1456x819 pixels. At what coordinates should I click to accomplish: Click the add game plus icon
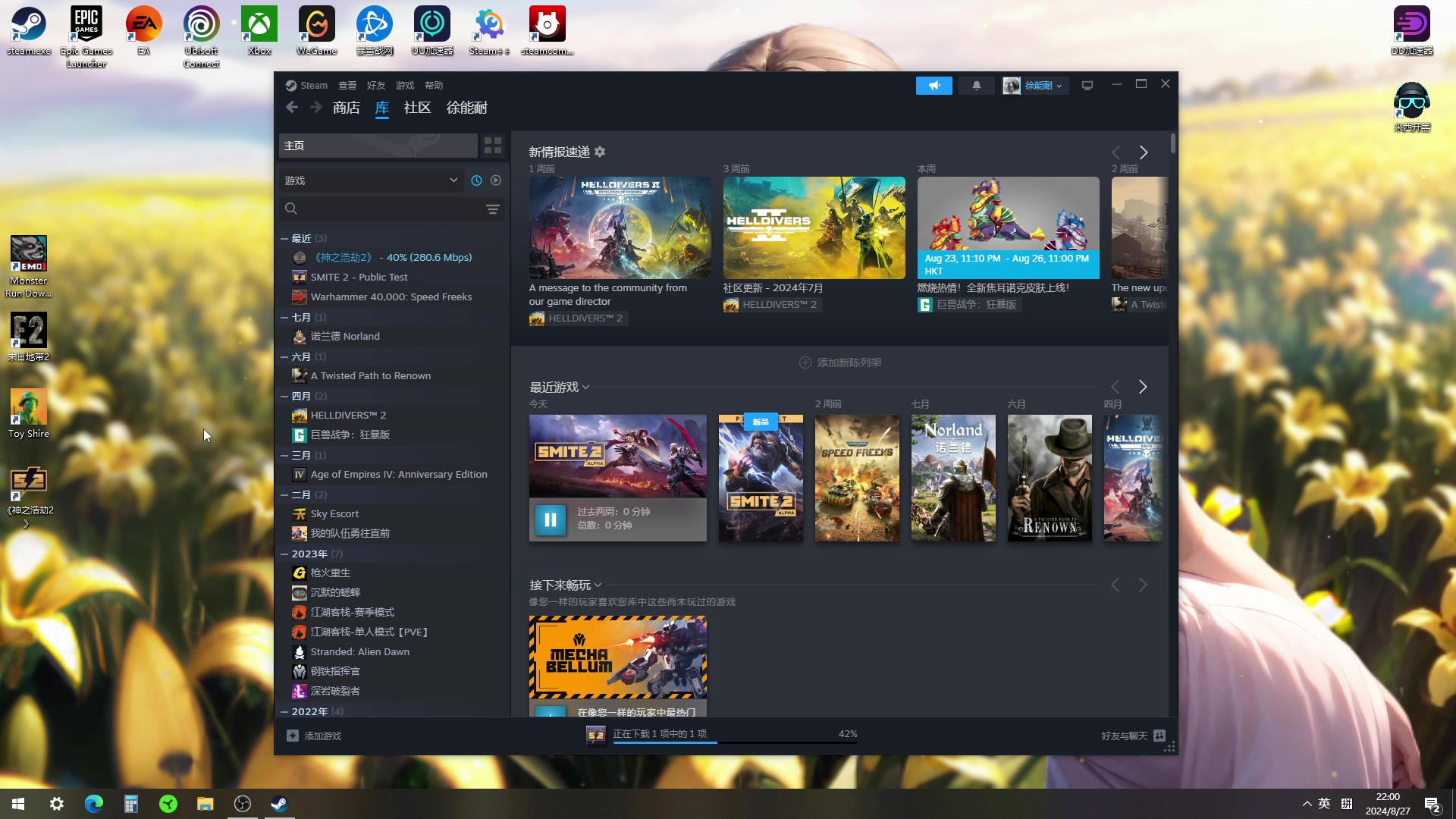point(293,736)
